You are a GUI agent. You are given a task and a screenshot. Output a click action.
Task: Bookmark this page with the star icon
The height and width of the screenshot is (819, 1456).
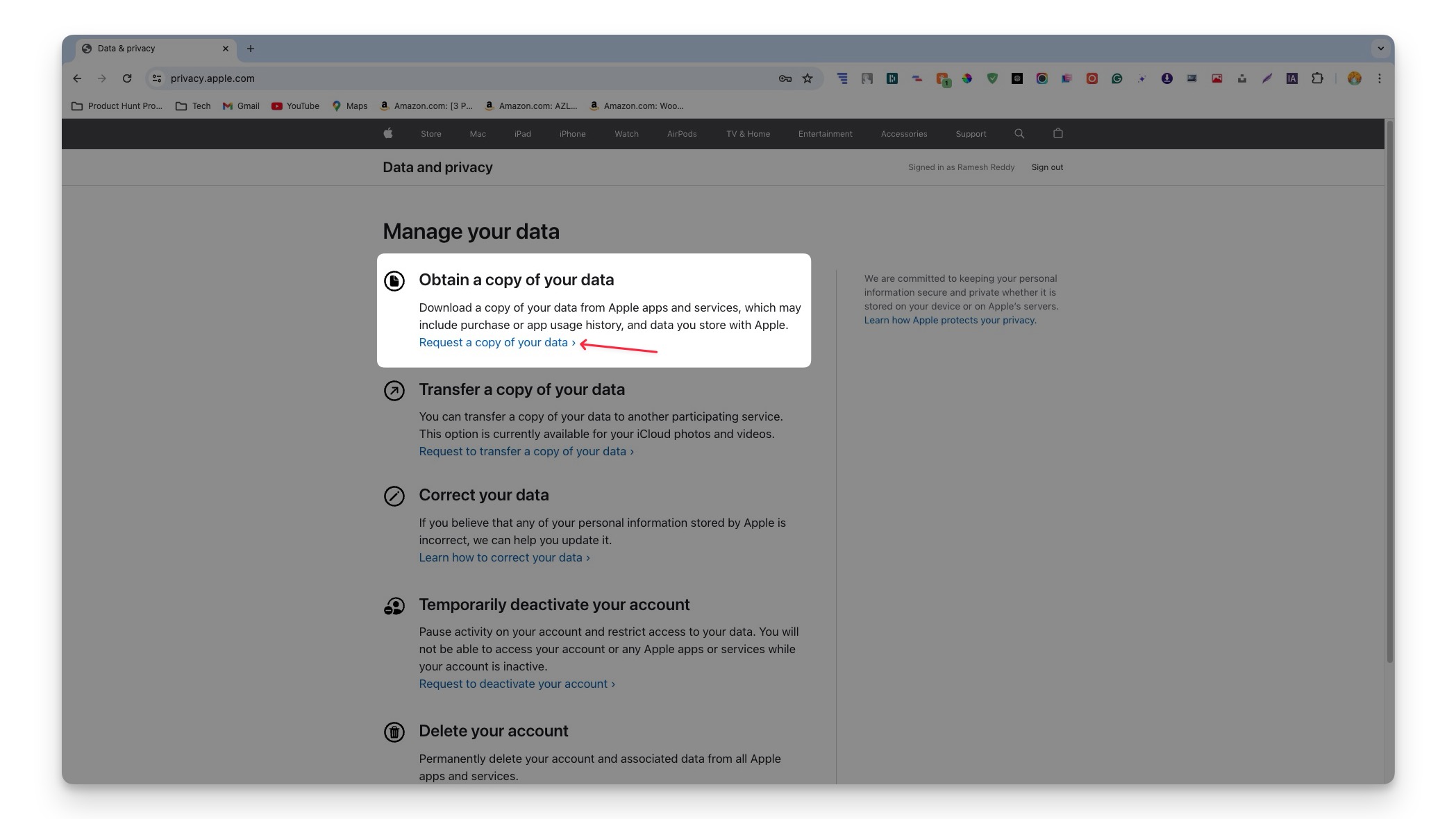808,78
